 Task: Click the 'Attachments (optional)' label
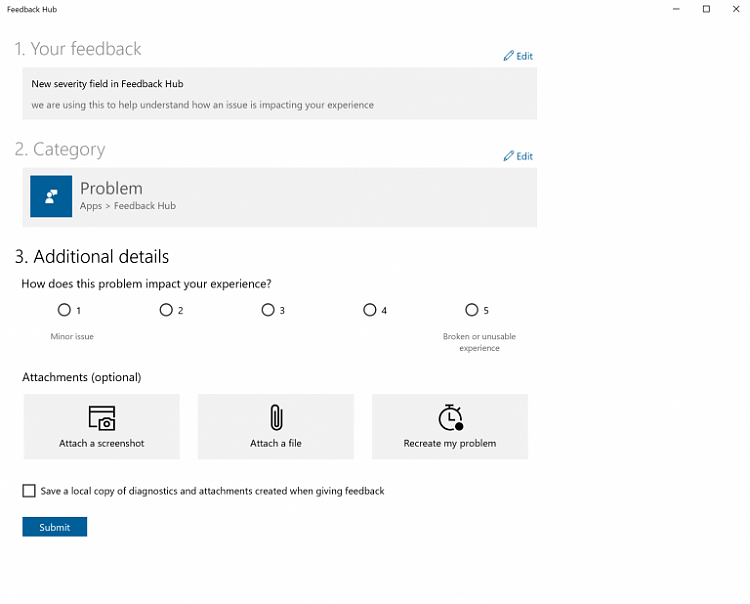coord(82,377)
